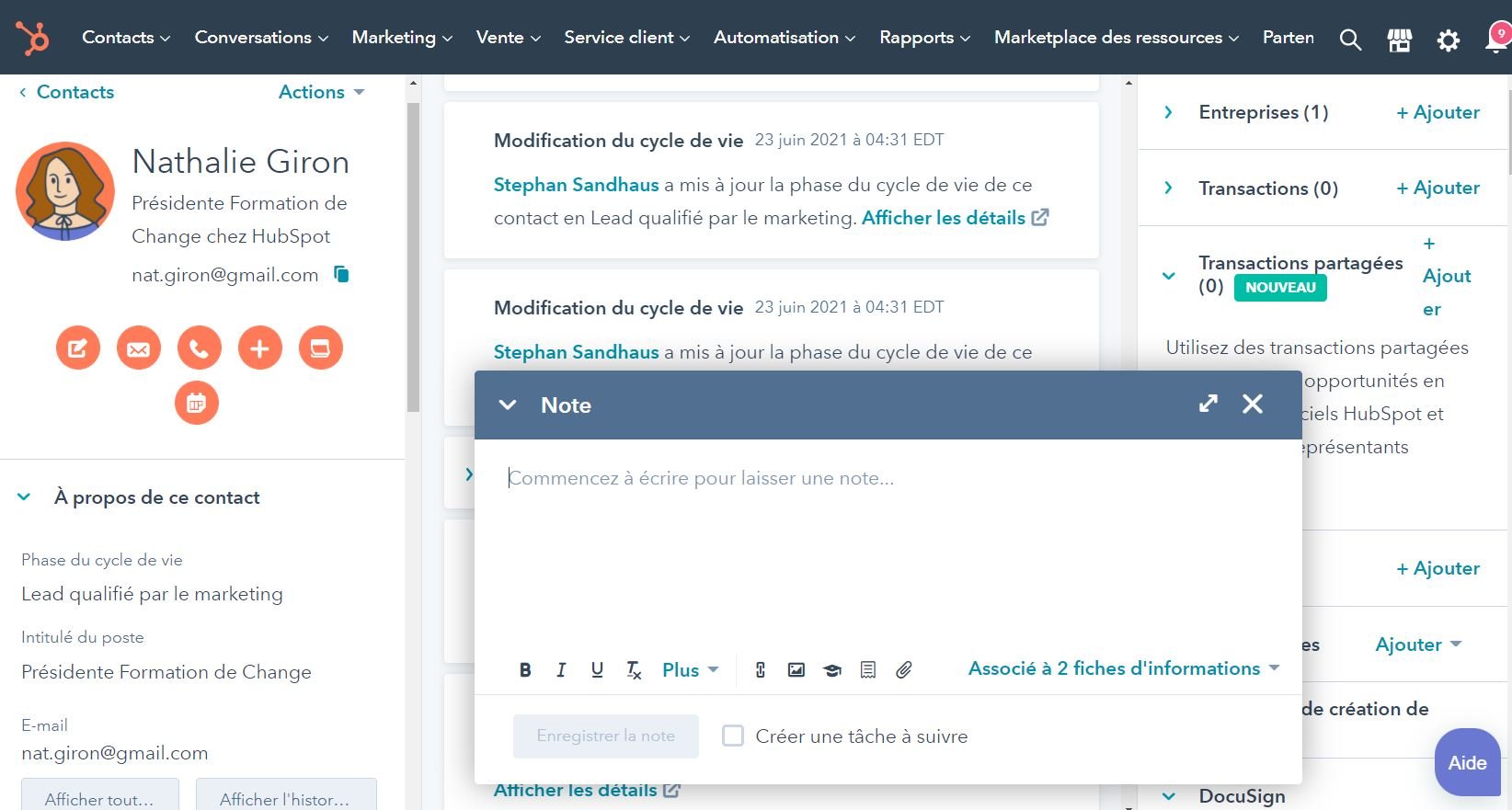Insert image into the note
The height and width of the screenshot is (810, 1512).
point(796,669)
